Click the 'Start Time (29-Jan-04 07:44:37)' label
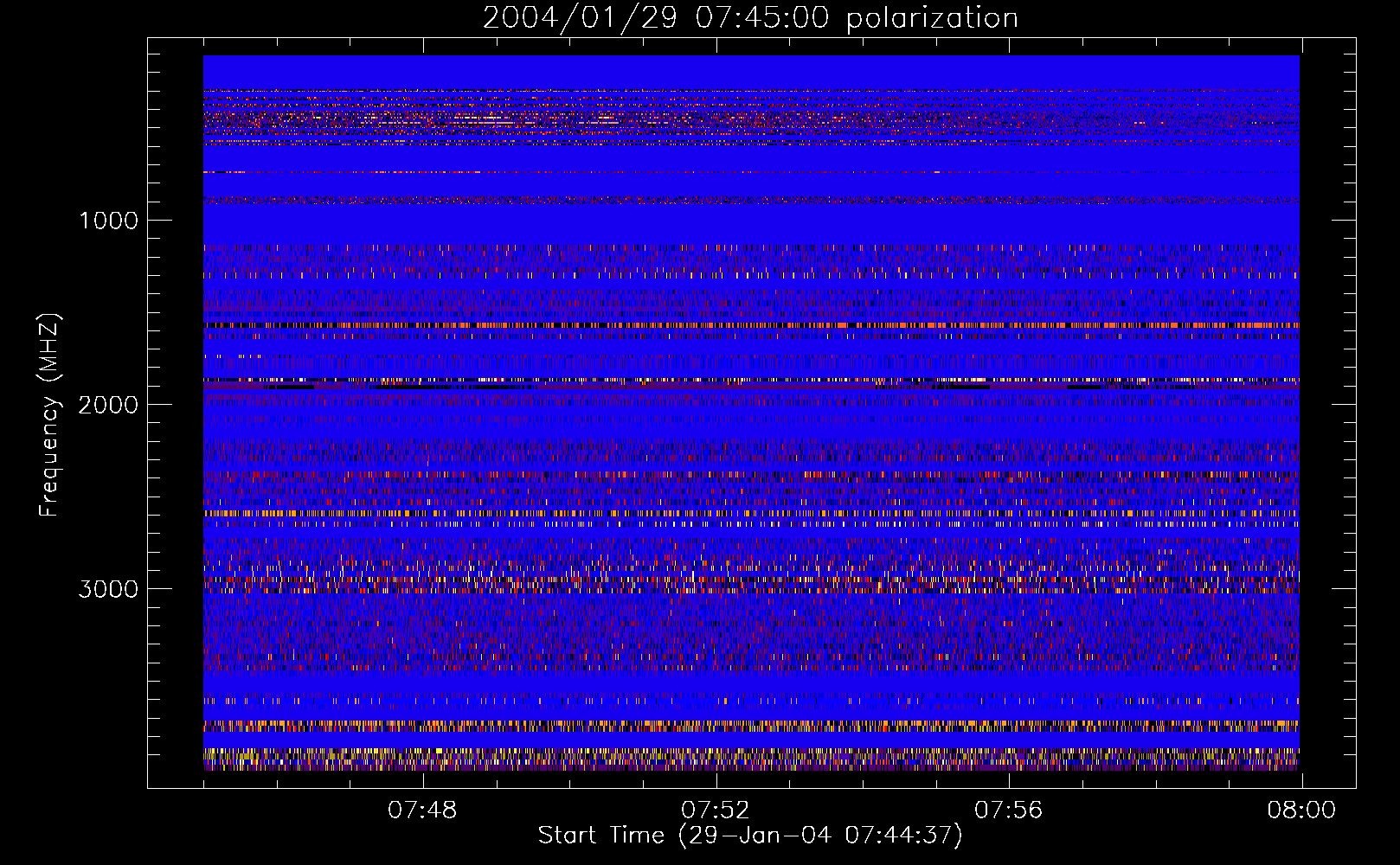The width and height of the screenshot is (1400, 865). 750,836
